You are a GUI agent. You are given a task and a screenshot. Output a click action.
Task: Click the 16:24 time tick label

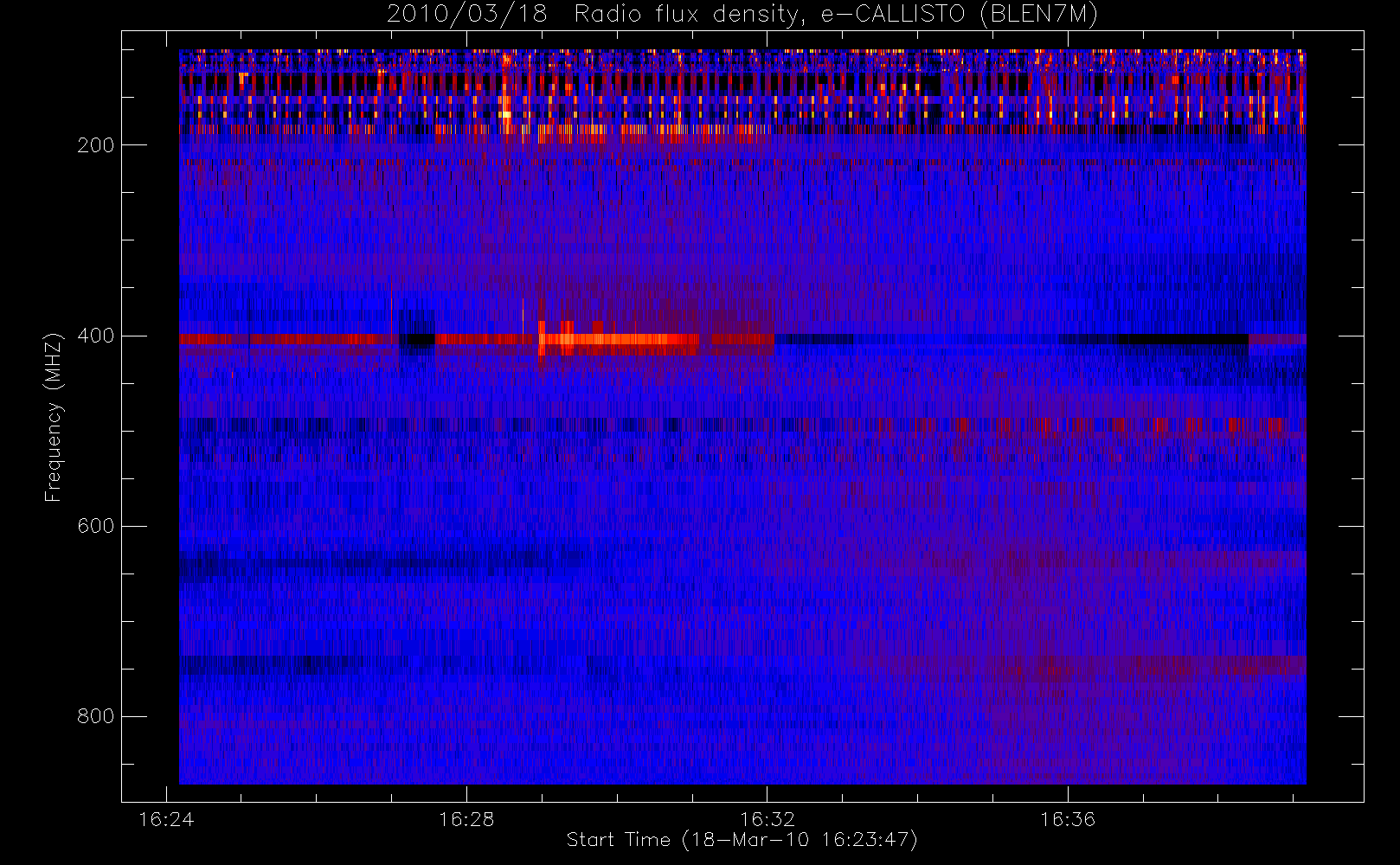point(166,819)
